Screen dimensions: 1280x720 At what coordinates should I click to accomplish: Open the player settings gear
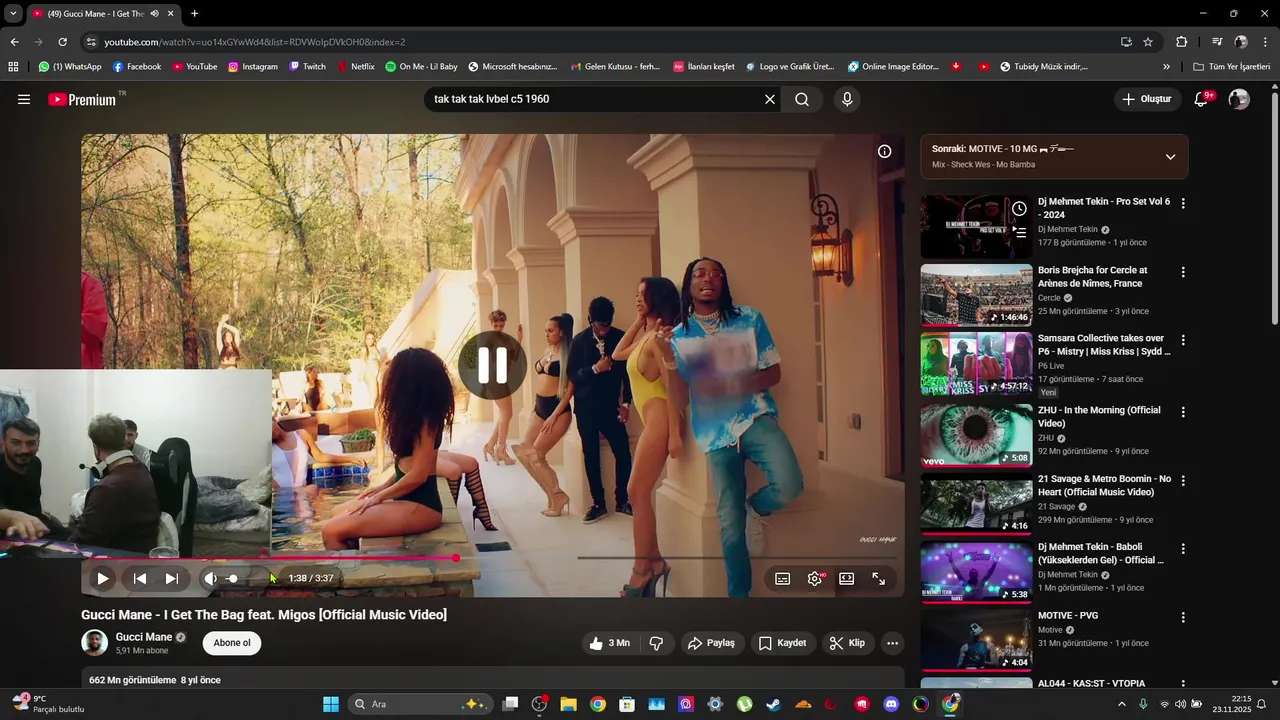tap(815, 578)
